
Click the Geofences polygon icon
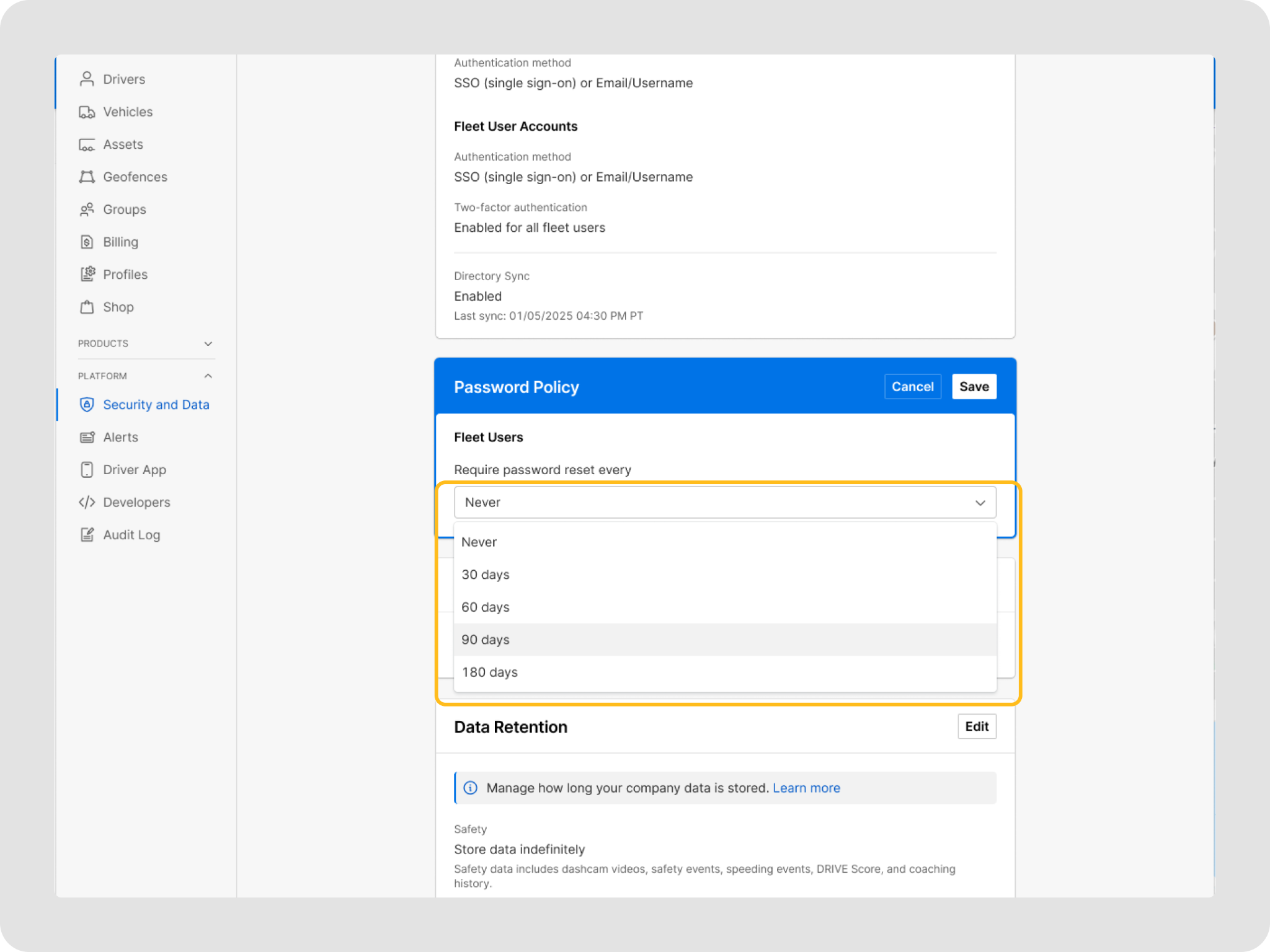(87, 177)
